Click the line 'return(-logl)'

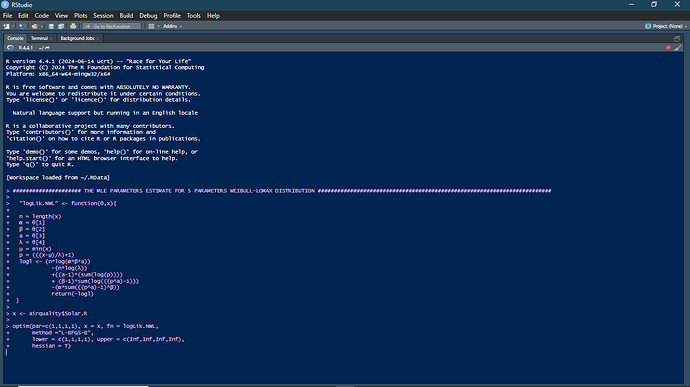[x=73, y=294]
